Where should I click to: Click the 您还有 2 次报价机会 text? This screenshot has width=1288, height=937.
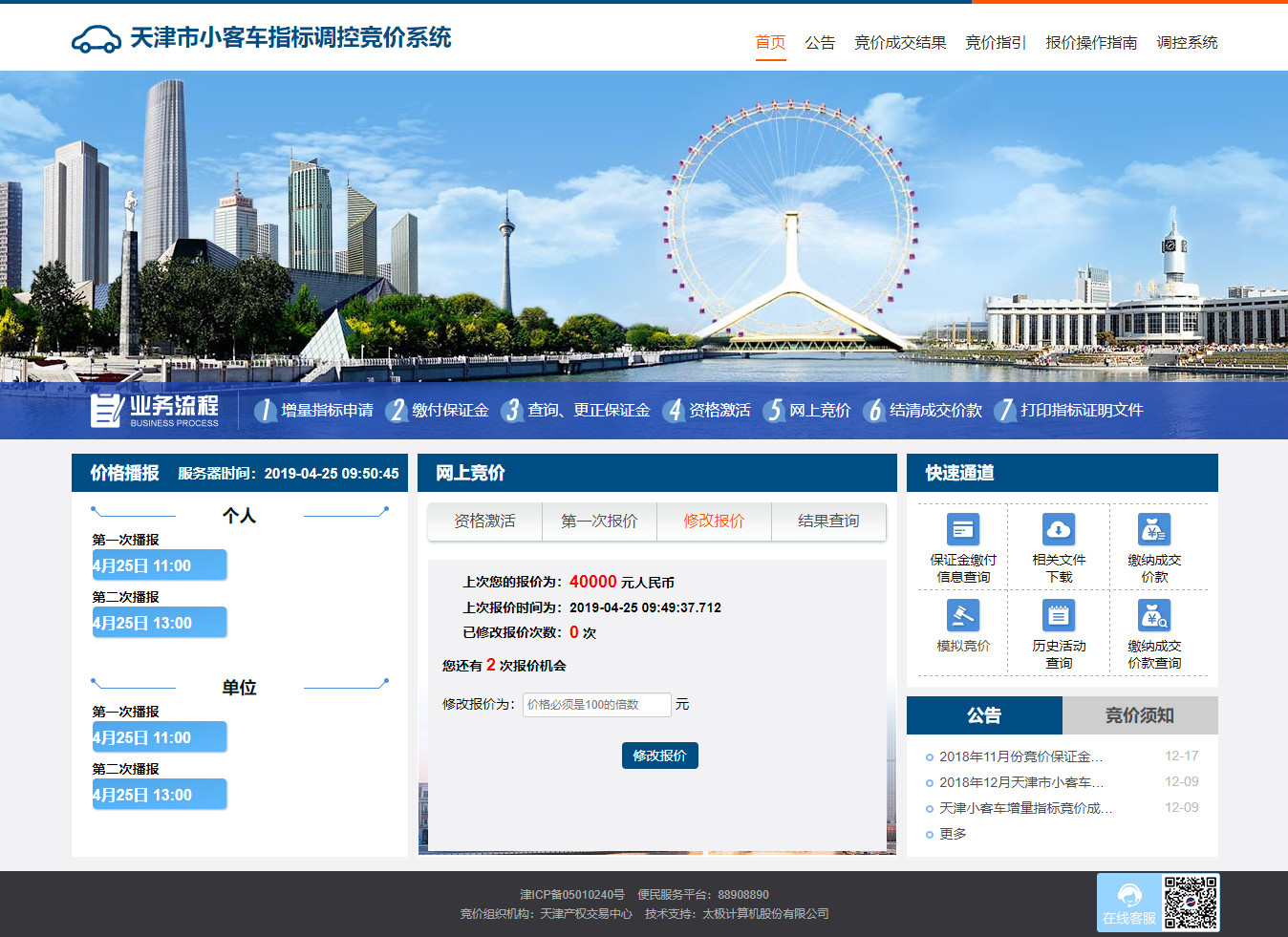click(x=504, y=665)
